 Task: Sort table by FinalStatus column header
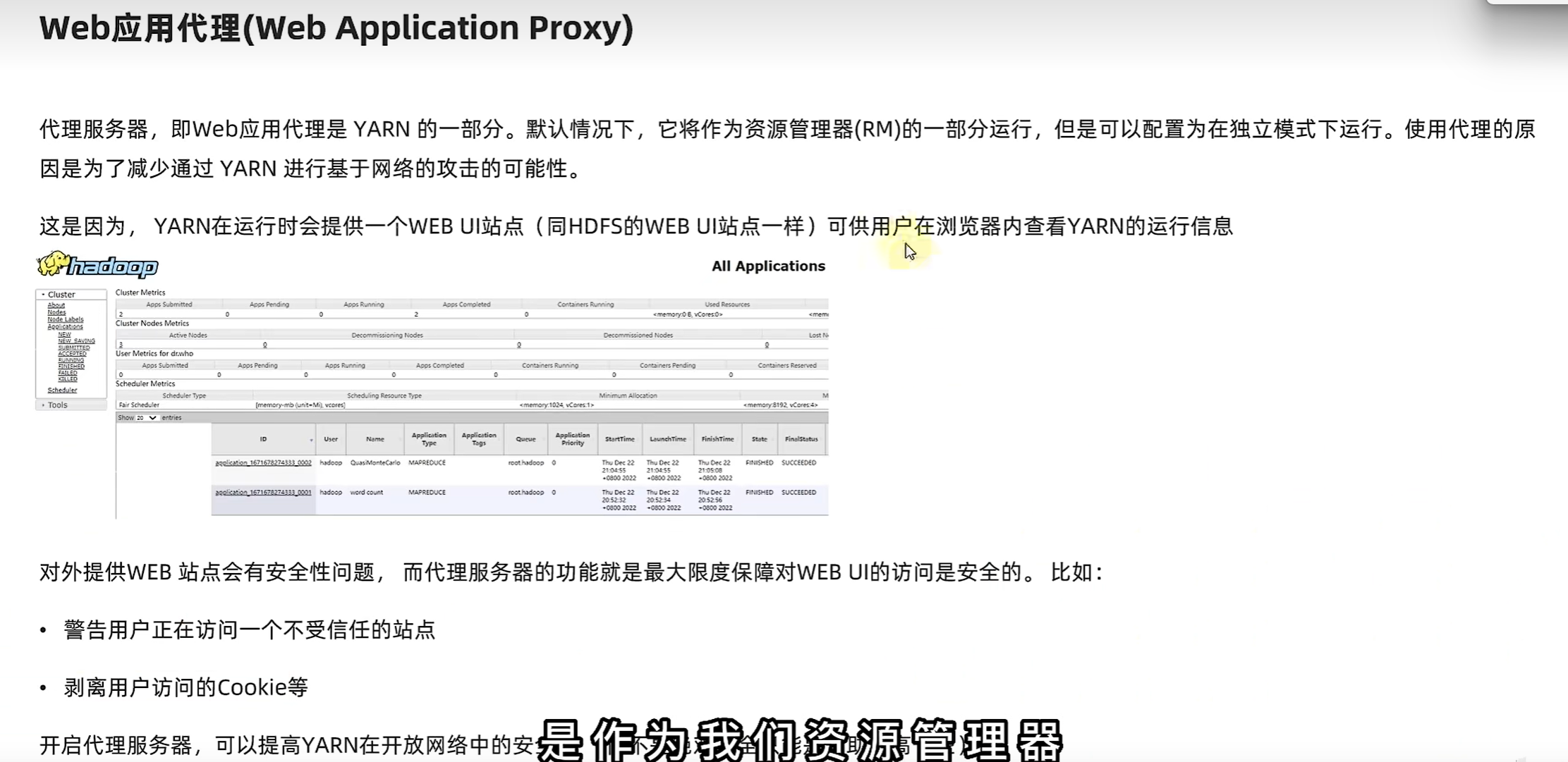(801, 439)
